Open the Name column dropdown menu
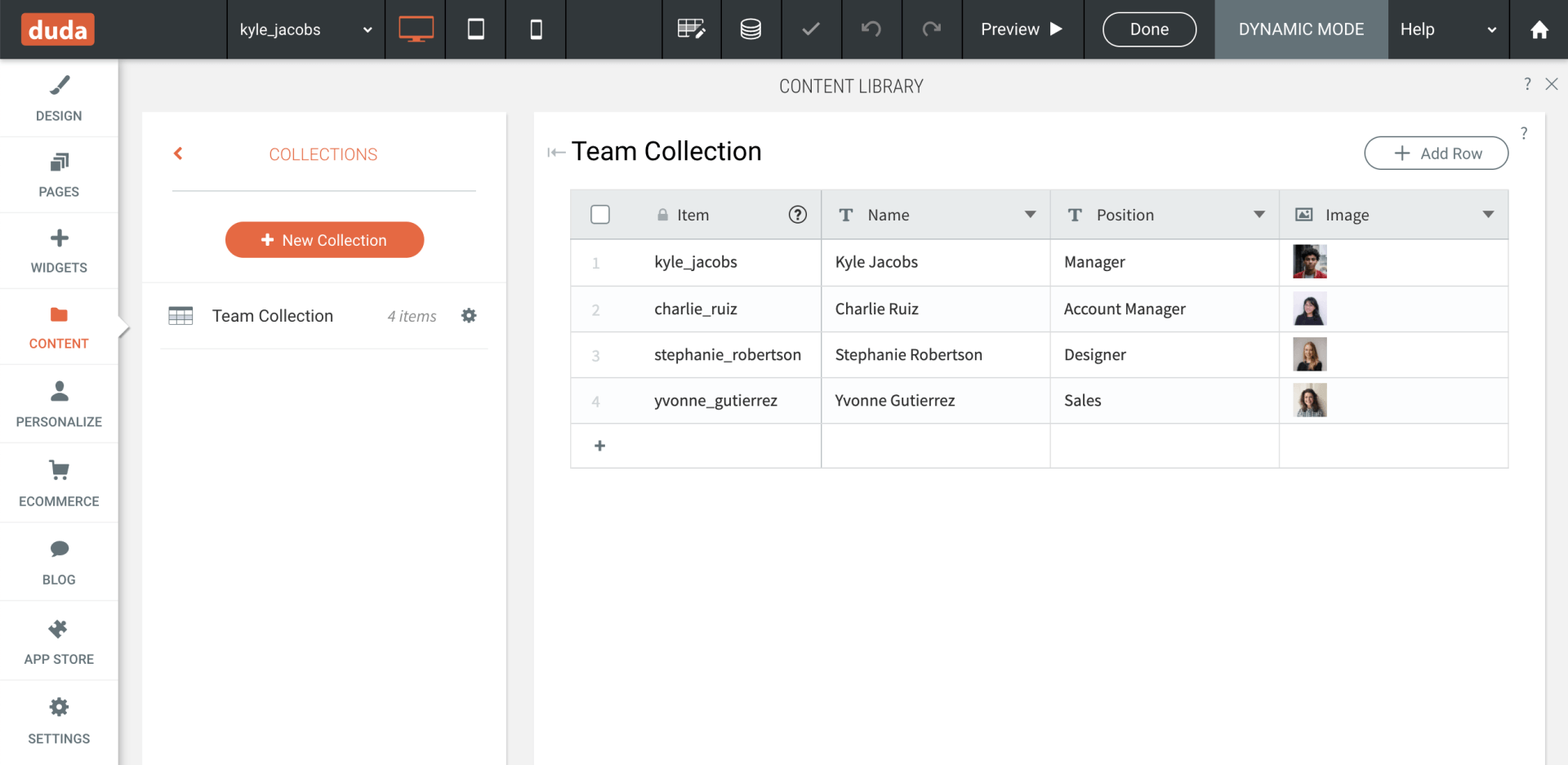This screenshot has width=1568, height=765. pyautogui.click(x=1029, y=215)
